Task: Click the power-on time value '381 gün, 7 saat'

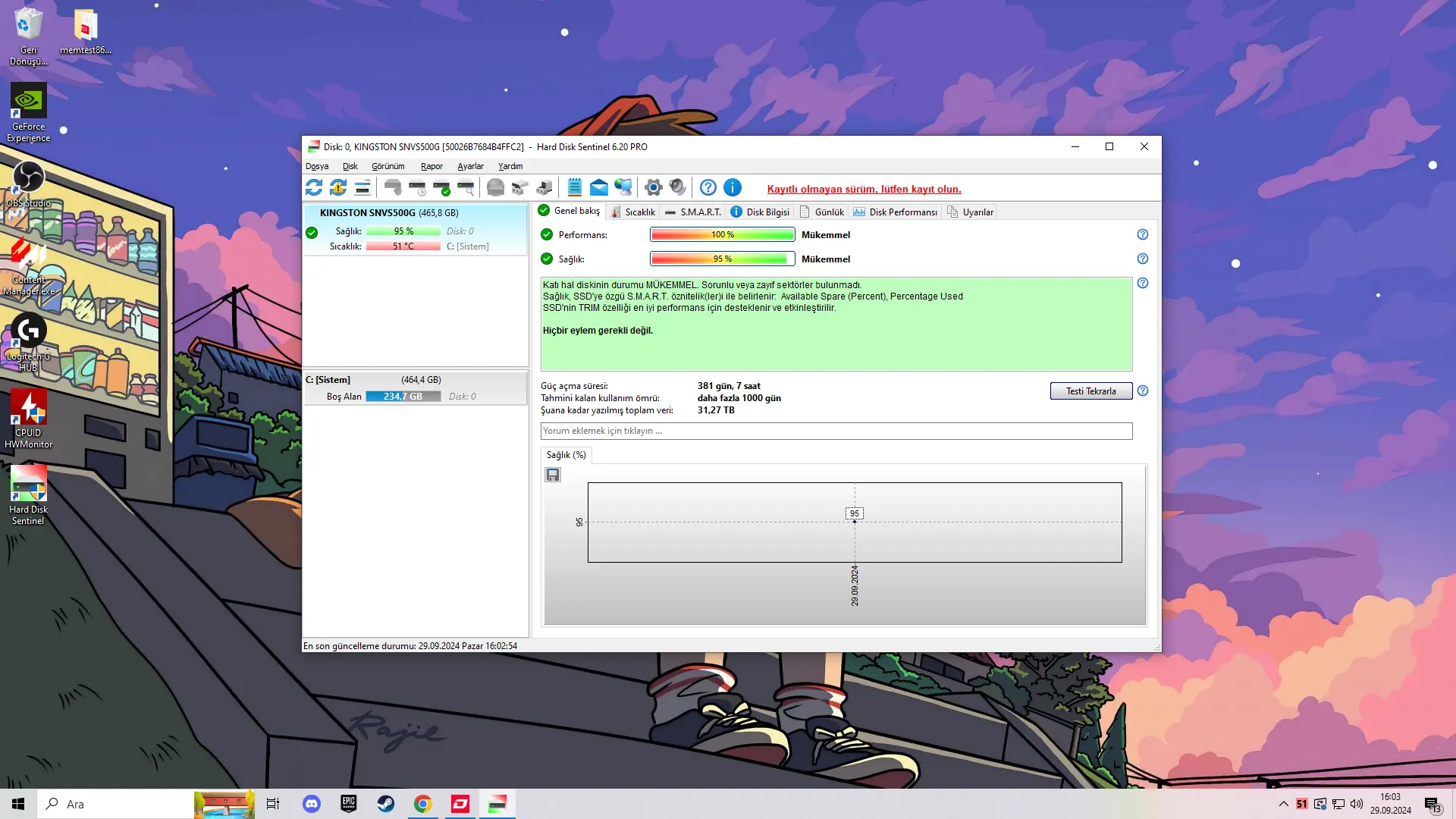Action: coord(728,386)
